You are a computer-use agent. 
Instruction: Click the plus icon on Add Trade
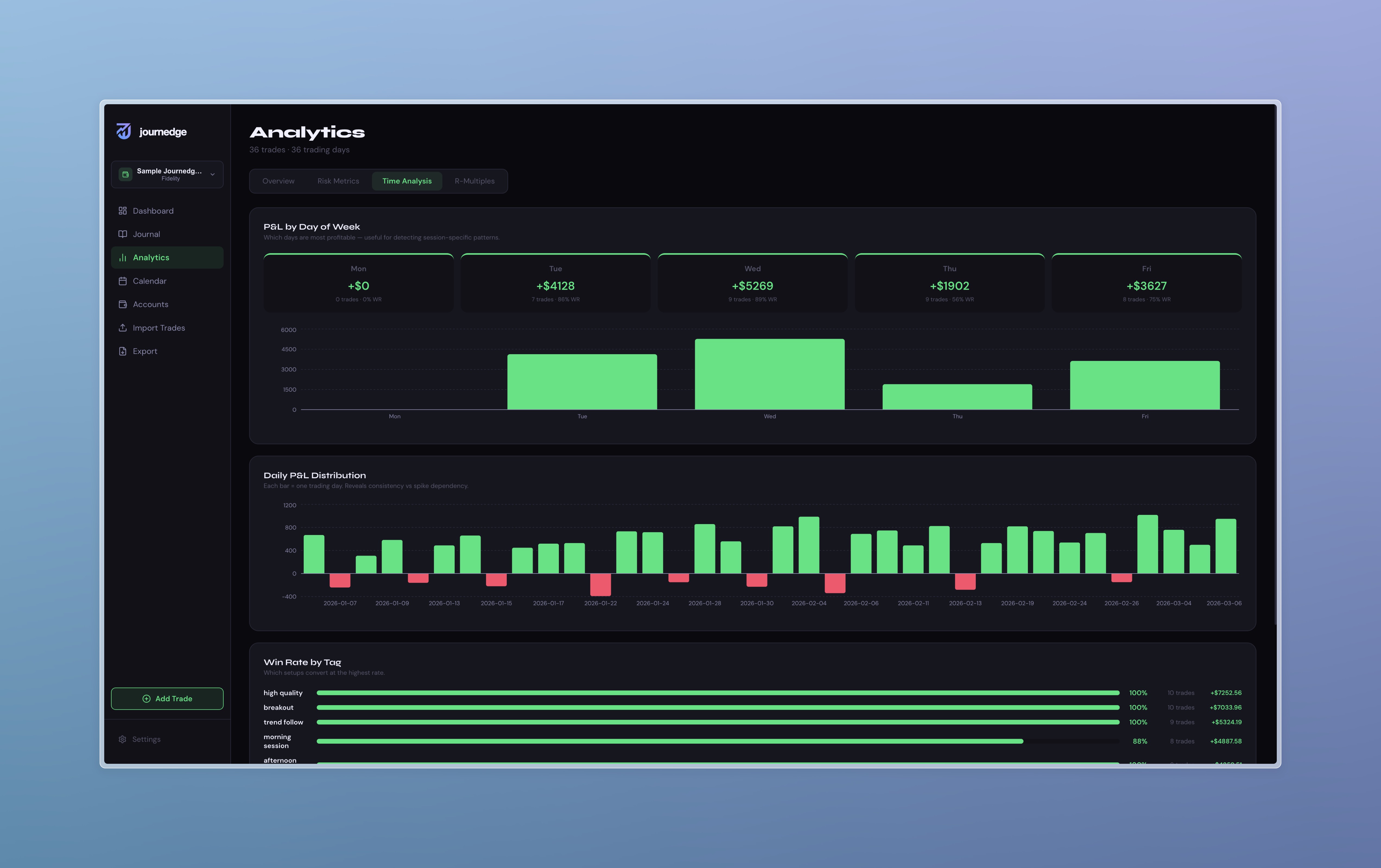146,698
